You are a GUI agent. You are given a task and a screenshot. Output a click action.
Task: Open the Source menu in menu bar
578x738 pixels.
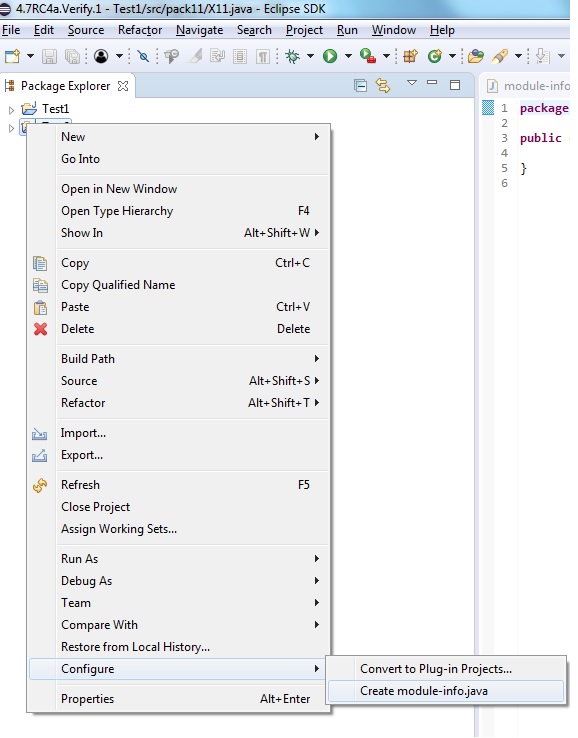[x=86, y=30]
